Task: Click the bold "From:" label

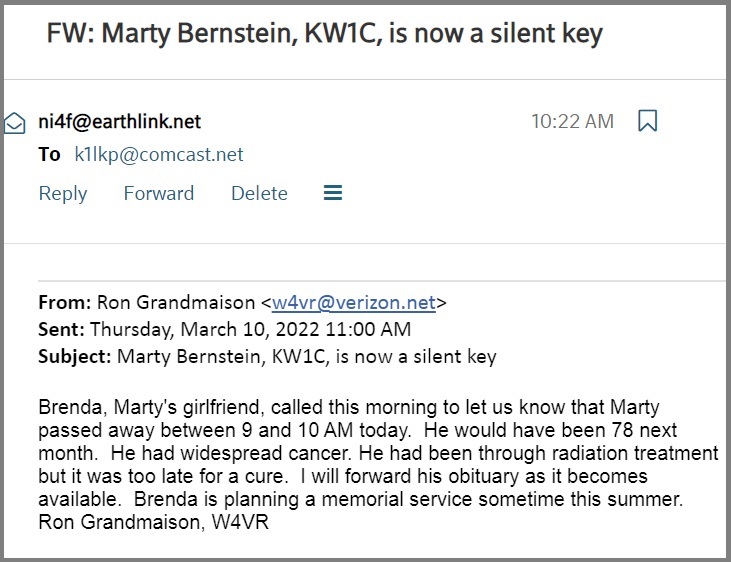Action: pyautogui.click(x=65, y=303)
